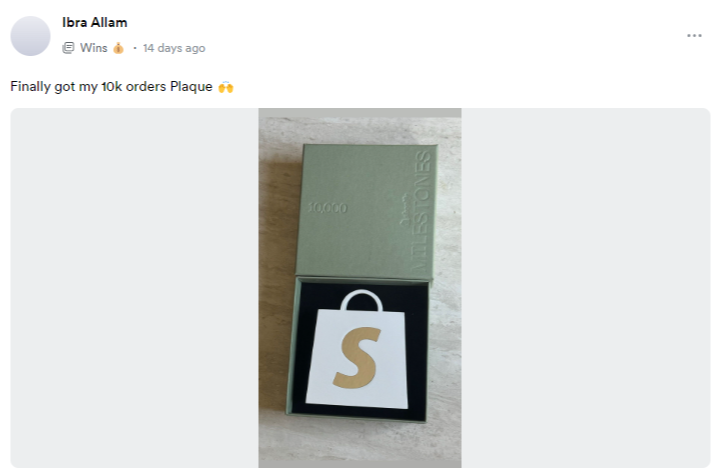Click the green box lid in photo
The width and height of the screenshot is (715, 474).
(367, 211)
